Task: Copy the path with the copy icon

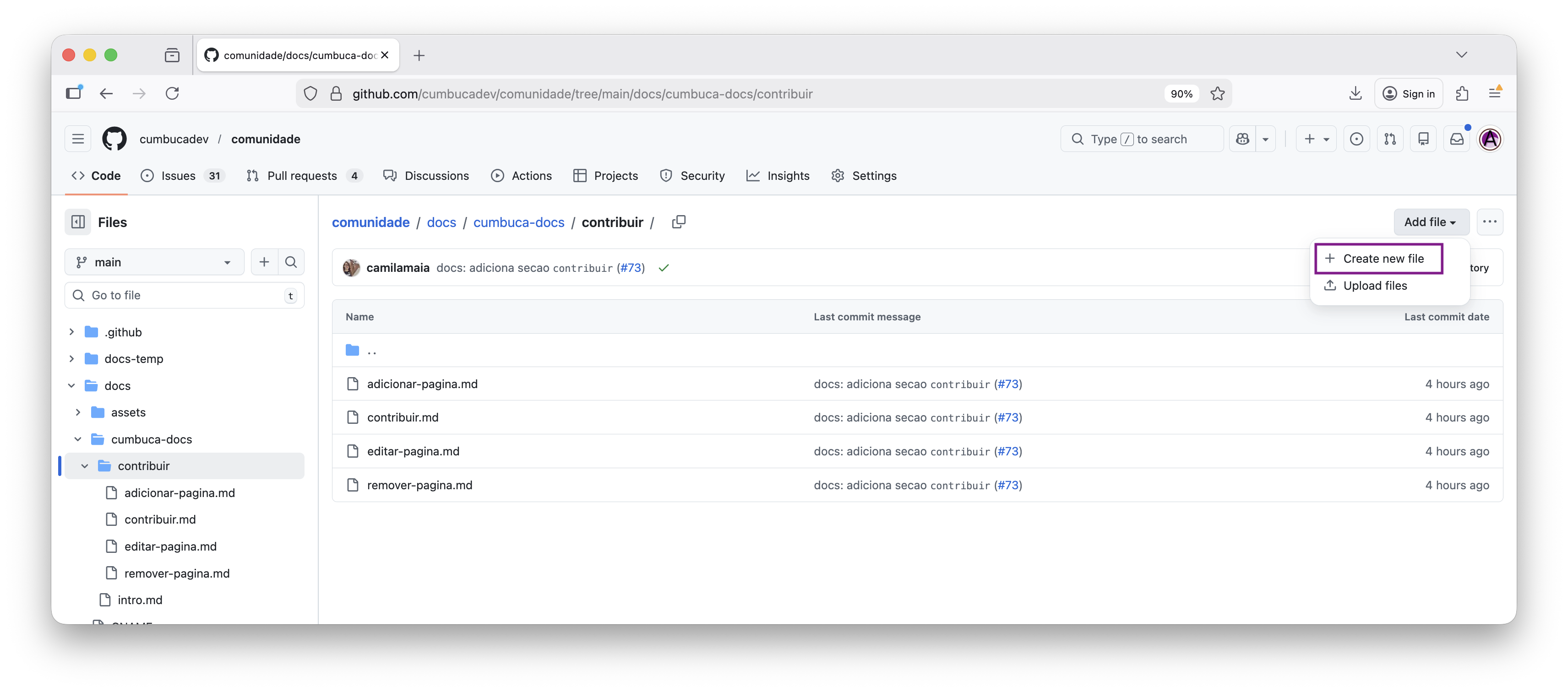Action: tap(679, 222)
